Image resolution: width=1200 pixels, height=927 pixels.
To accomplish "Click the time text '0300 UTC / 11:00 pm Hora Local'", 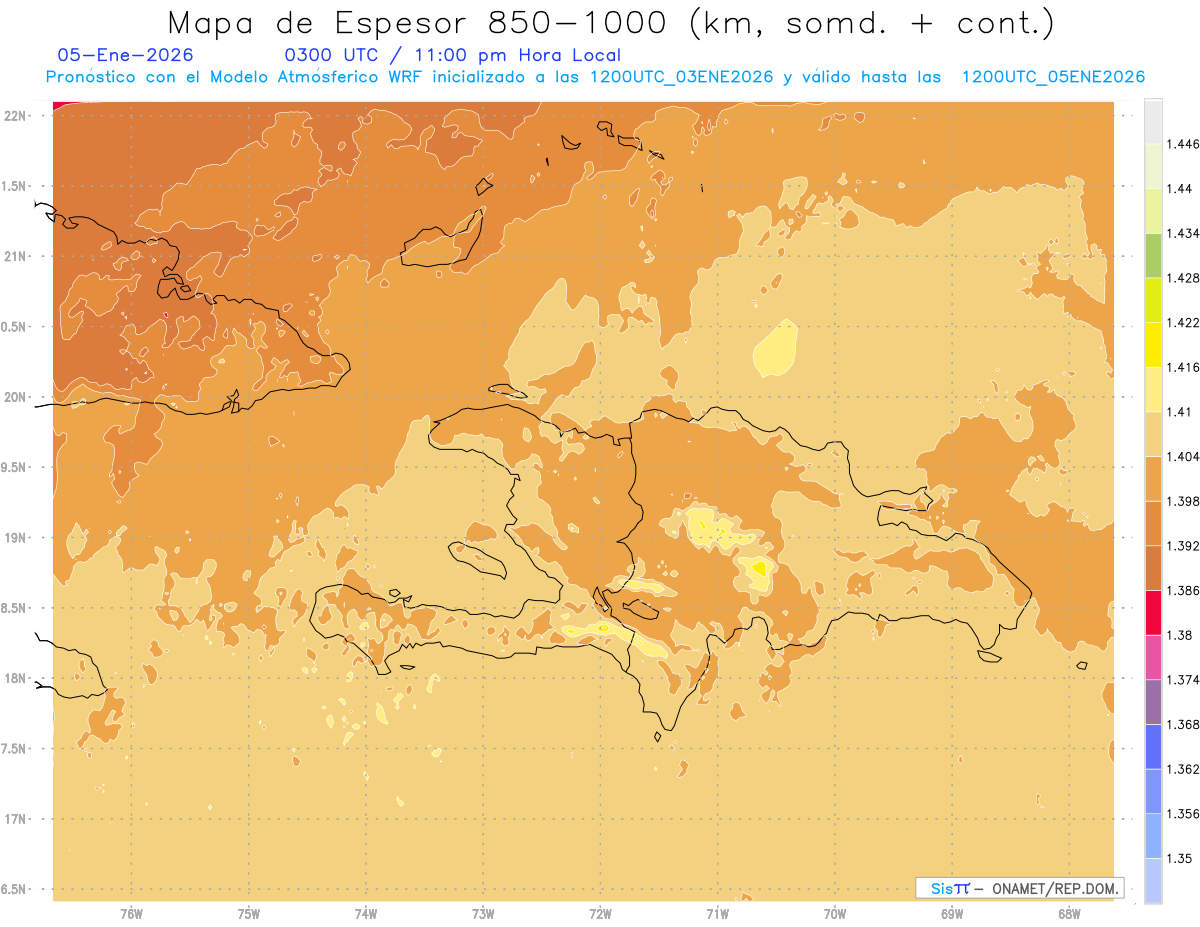I will click(x=453, y=56).
